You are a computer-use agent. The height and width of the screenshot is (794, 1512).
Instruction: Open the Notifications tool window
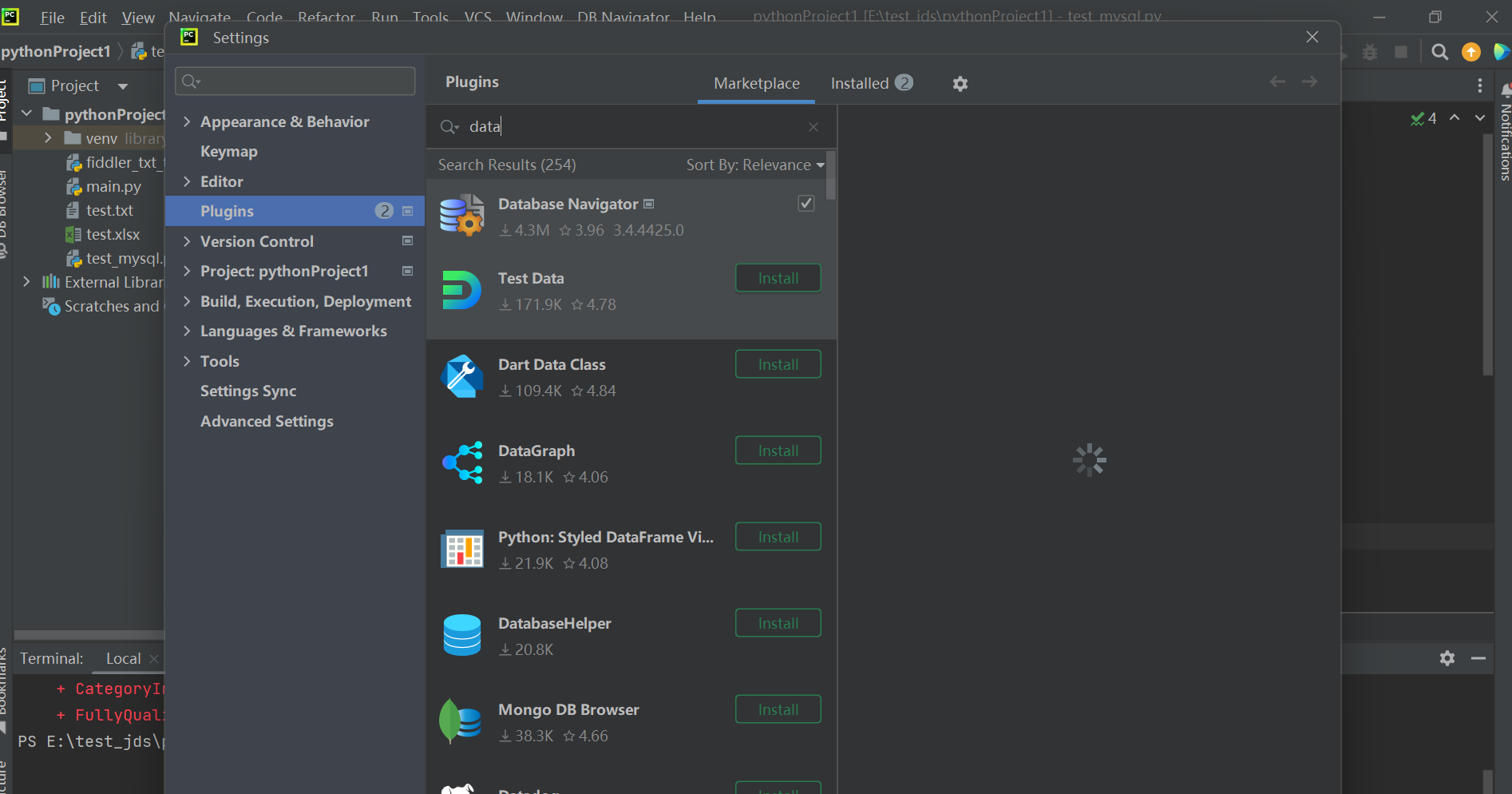(1505, 132)
